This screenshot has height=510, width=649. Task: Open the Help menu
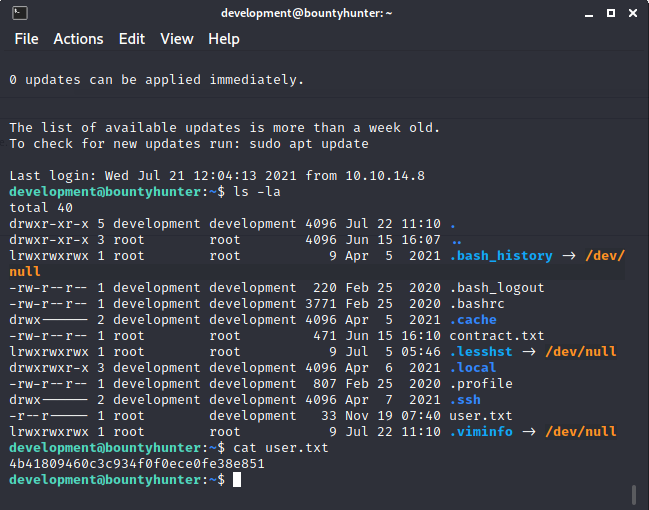[224, 39]
